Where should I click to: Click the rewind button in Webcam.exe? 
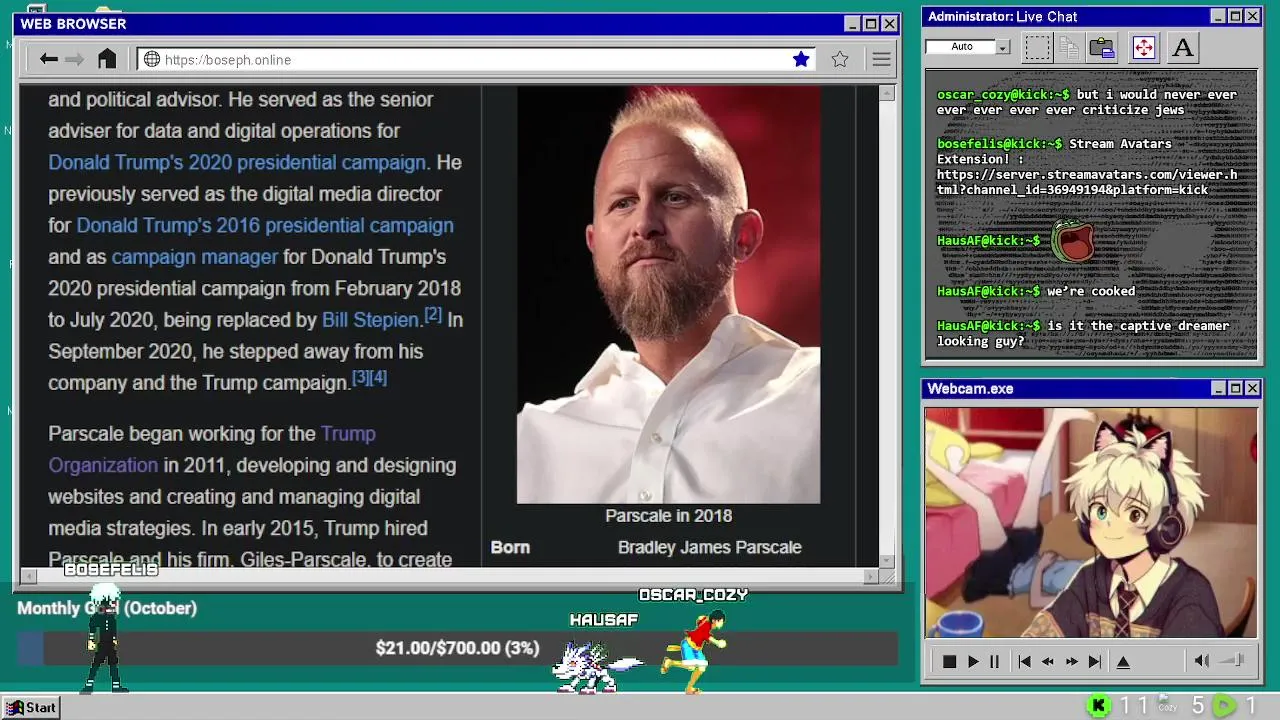point(1047,661)
